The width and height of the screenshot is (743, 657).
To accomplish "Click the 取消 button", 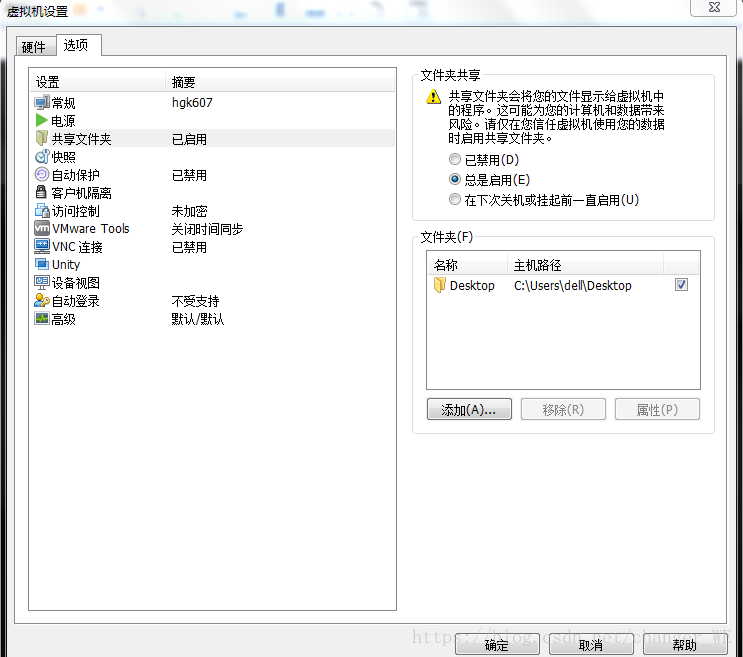I will (591, 645).
